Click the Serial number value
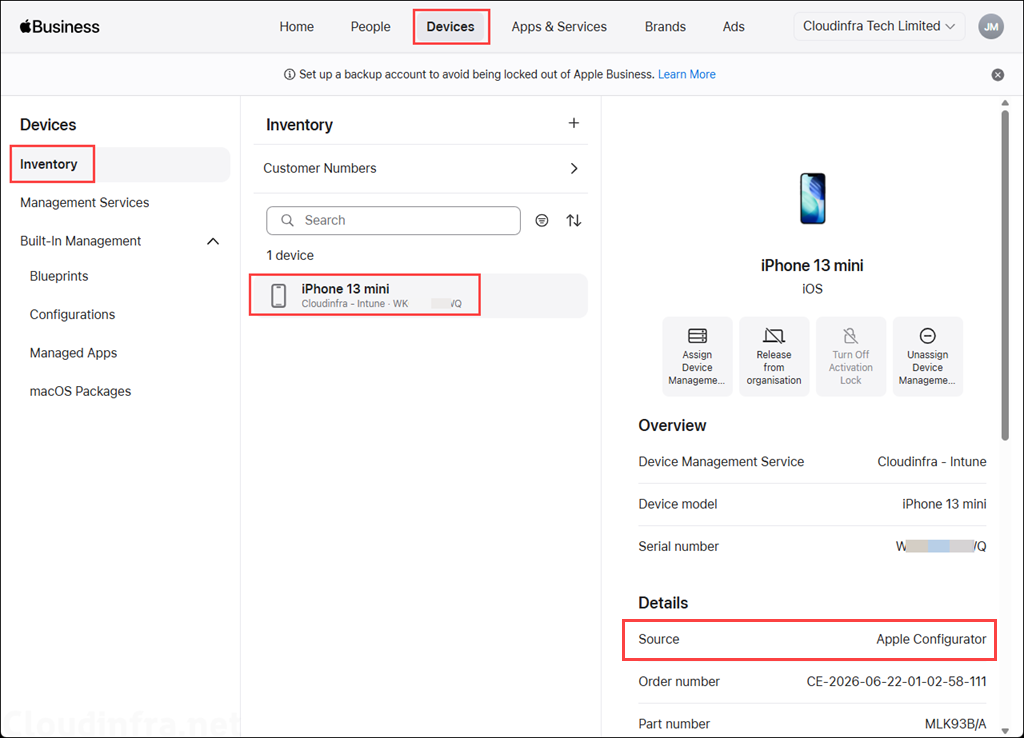The width and height of the screenshot is (1024, 738). [940, 547]
